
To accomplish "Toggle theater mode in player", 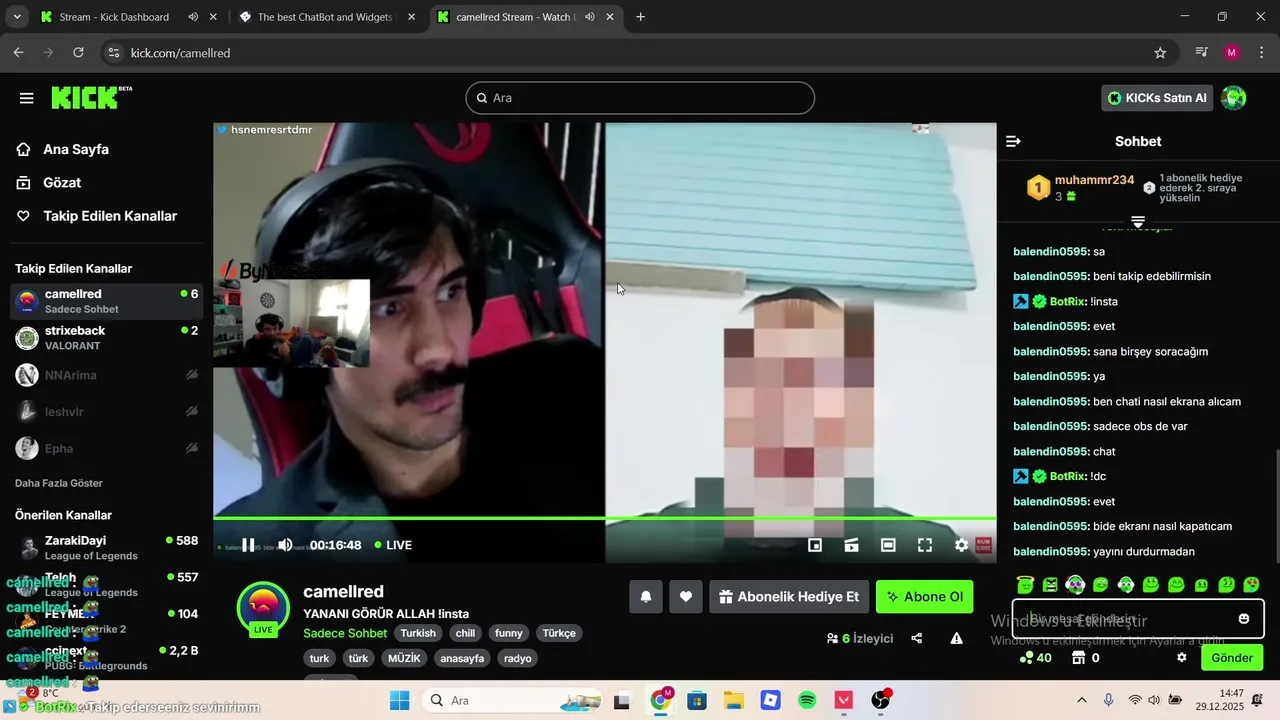I will [888, 545].
